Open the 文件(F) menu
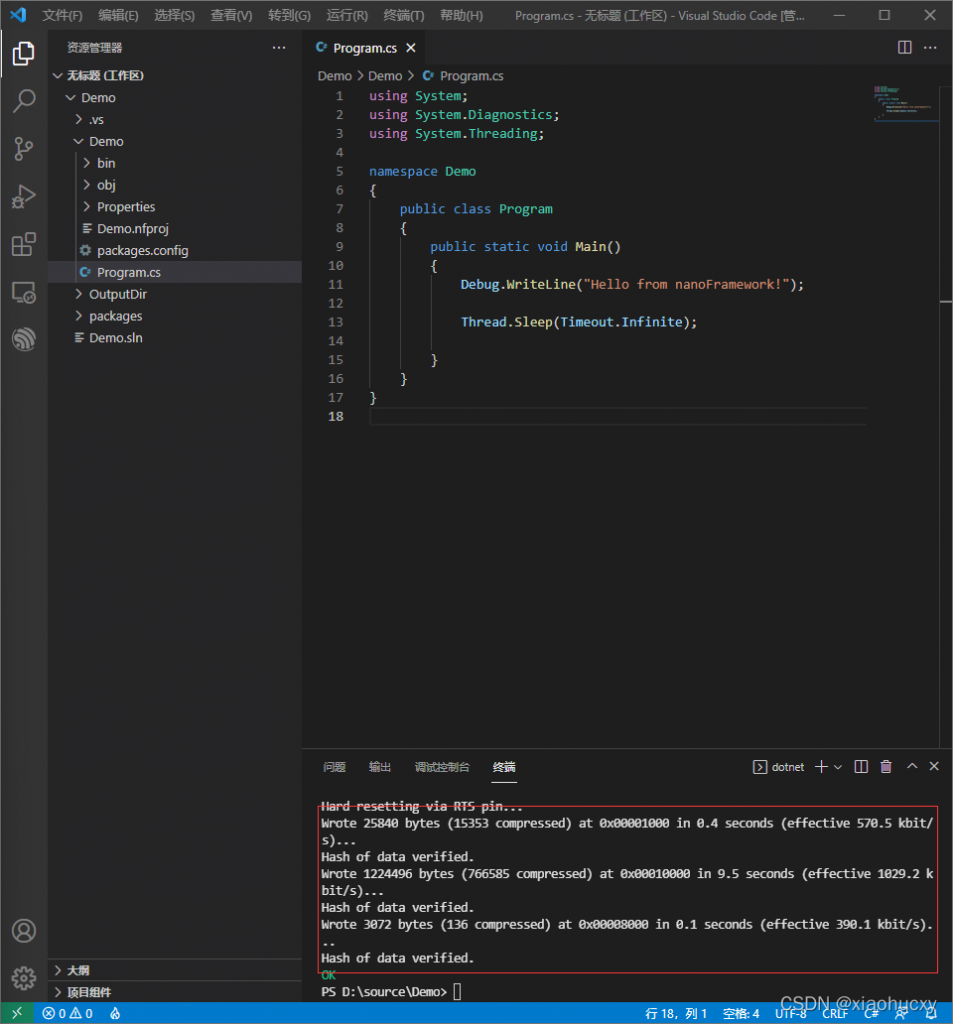 click(62, 15)
